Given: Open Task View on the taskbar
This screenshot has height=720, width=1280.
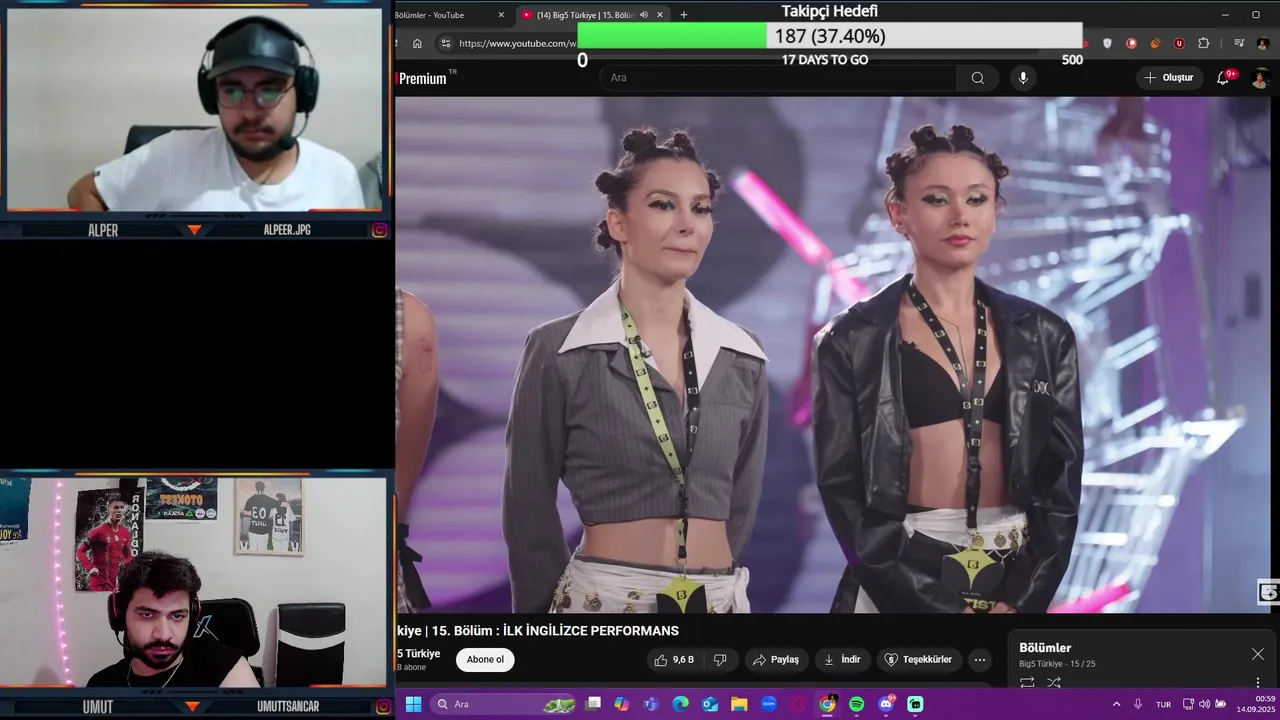Looking at the screenshot, I should tap(593, 704).
